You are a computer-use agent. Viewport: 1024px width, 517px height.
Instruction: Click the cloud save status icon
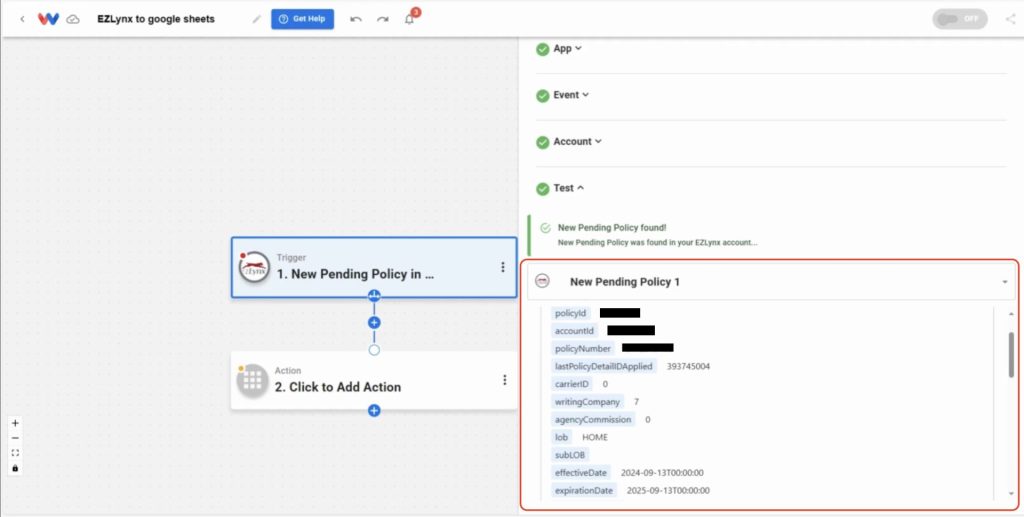(73, 19)
